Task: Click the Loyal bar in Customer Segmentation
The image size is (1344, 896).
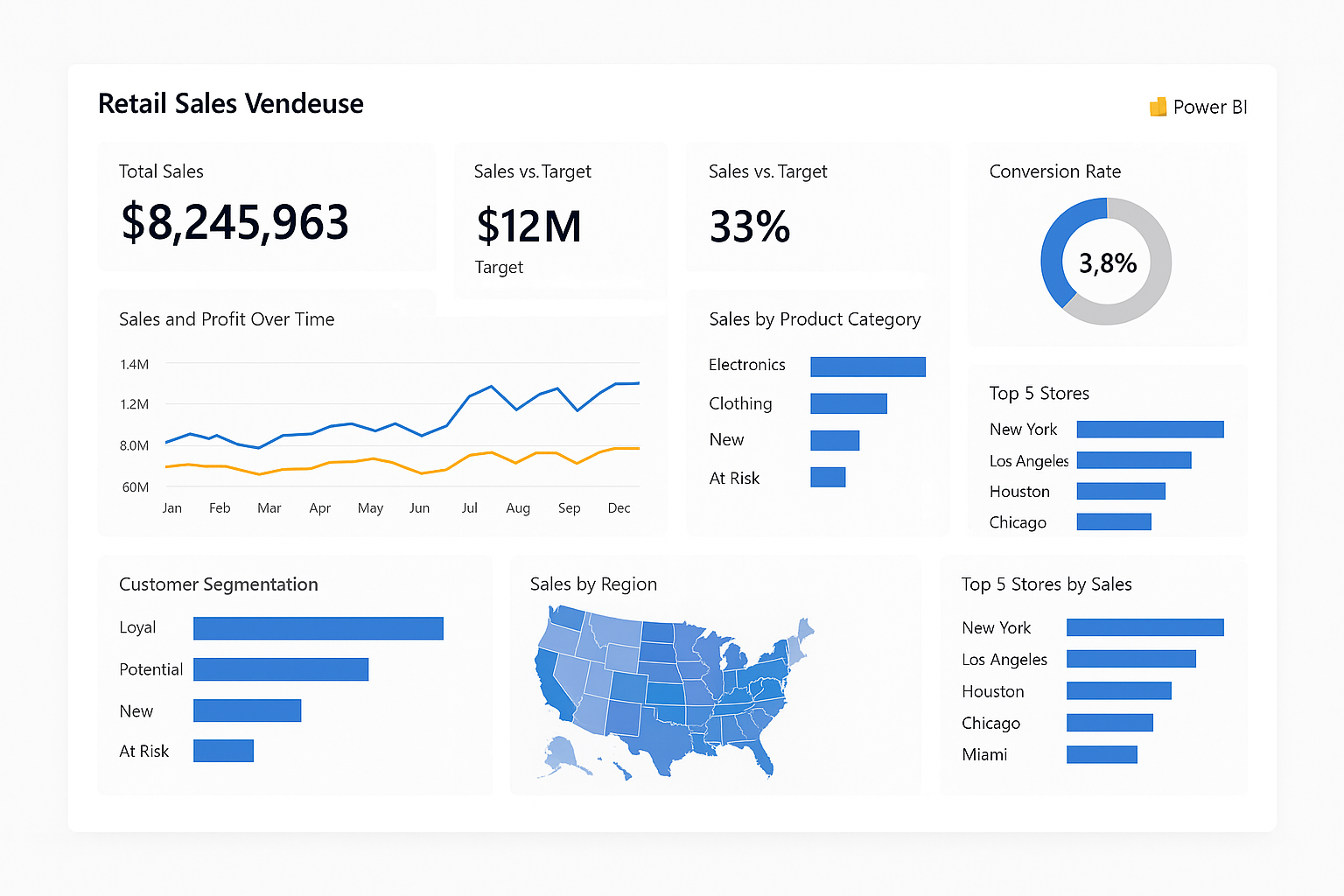Action: pyautogui.click(x=318, y=627)
